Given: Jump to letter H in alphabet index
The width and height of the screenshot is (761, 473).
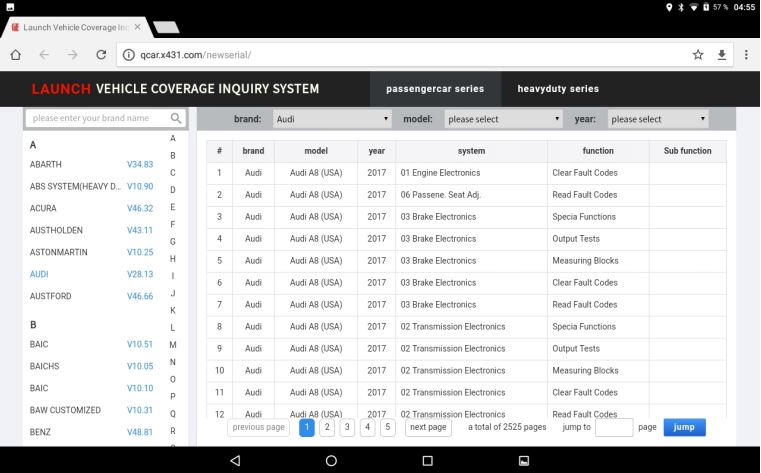Looking at the screenshot, I should click(x=173, y=259).
